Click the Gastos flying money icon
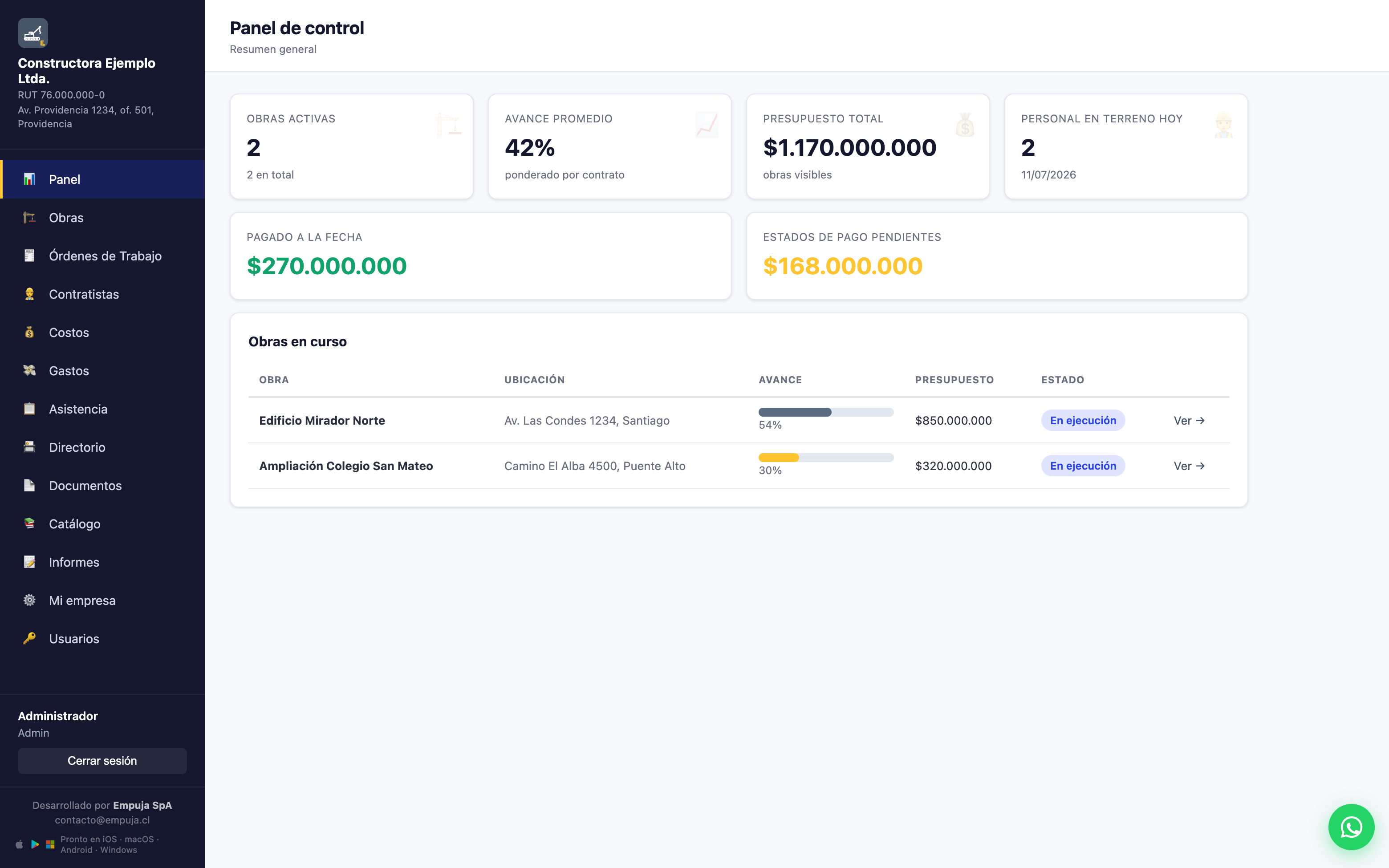The height and width of the screenshot is (868, 1389). pos(29,370)
